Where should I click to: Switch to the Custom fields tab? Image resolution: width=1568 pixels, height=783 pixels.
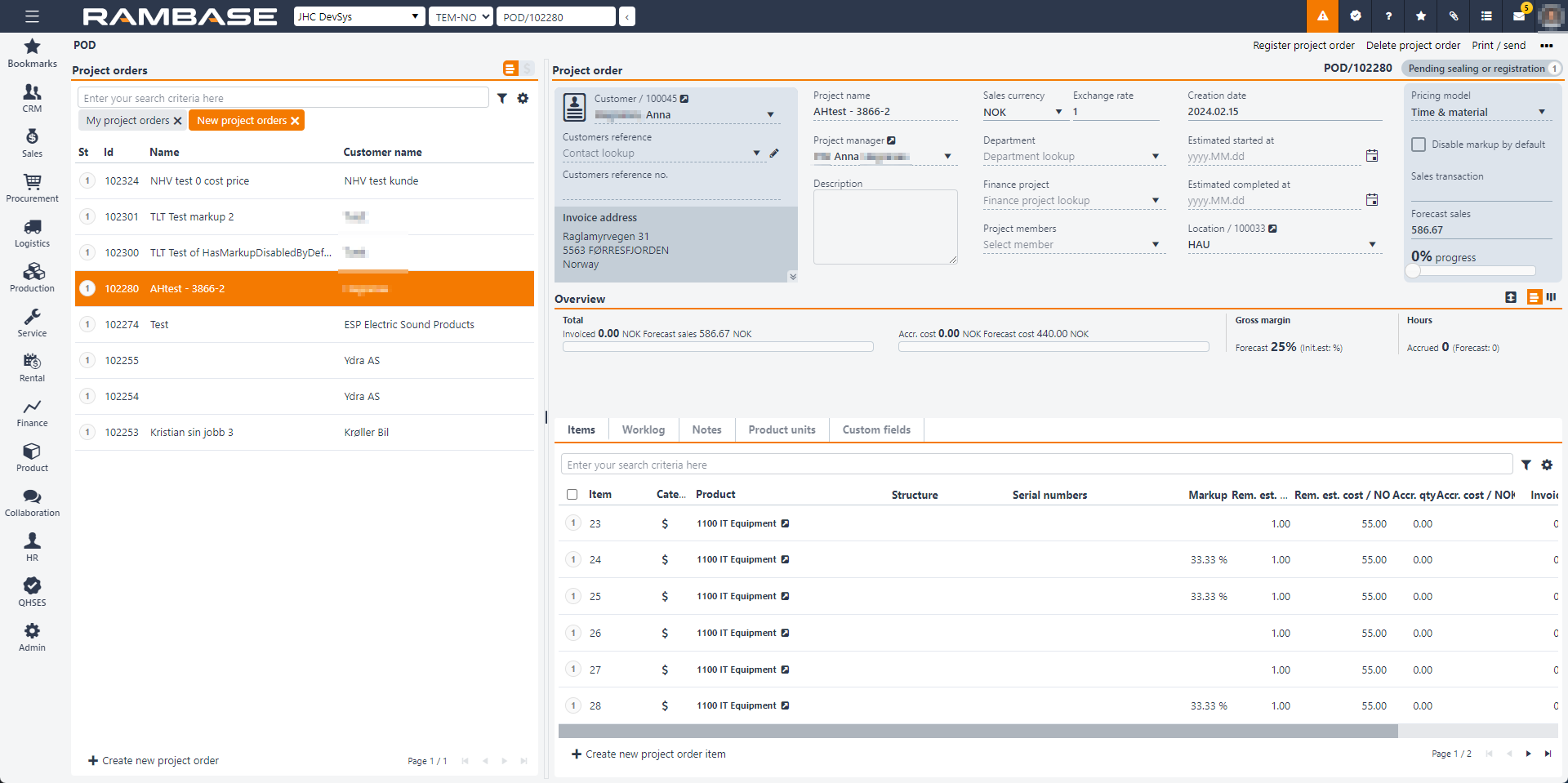[875, 429]
